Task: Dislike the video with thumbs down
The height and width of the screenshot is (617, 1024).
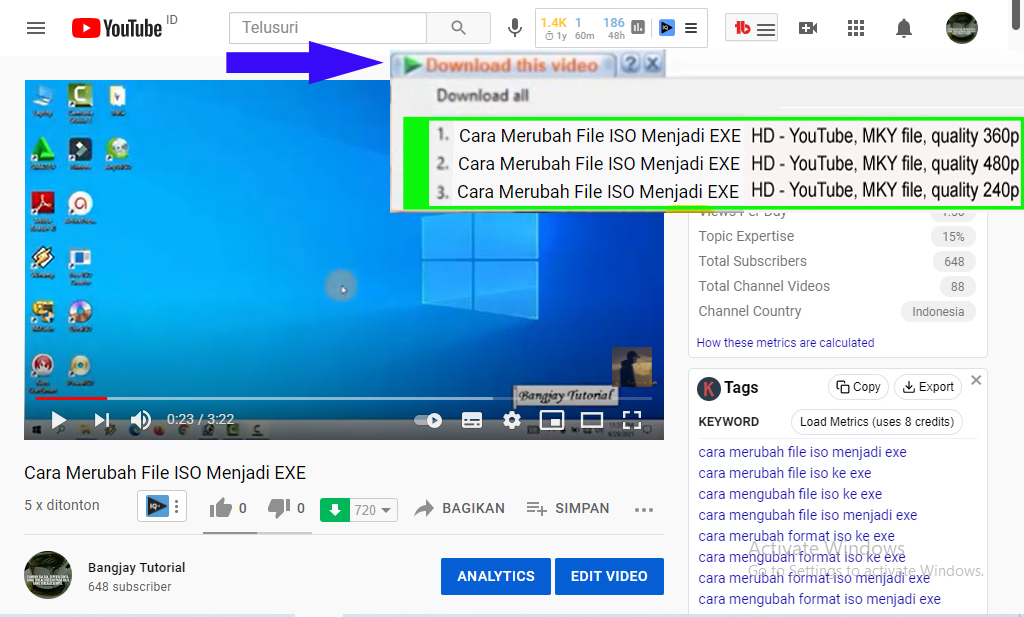Action: pyautogui.click(x=279, y=508)
